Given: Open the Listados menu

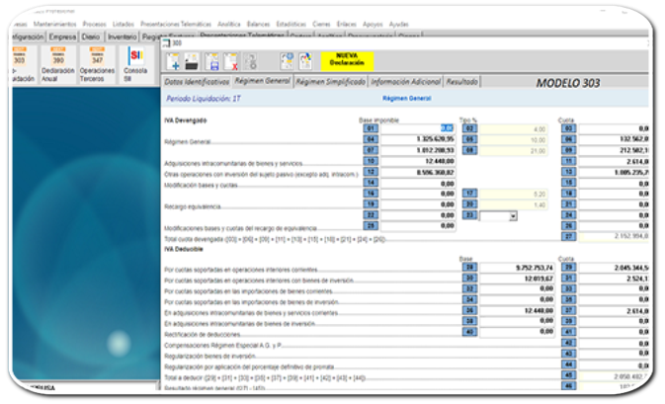Looking at the screenshot, I should tap(123, 24).
